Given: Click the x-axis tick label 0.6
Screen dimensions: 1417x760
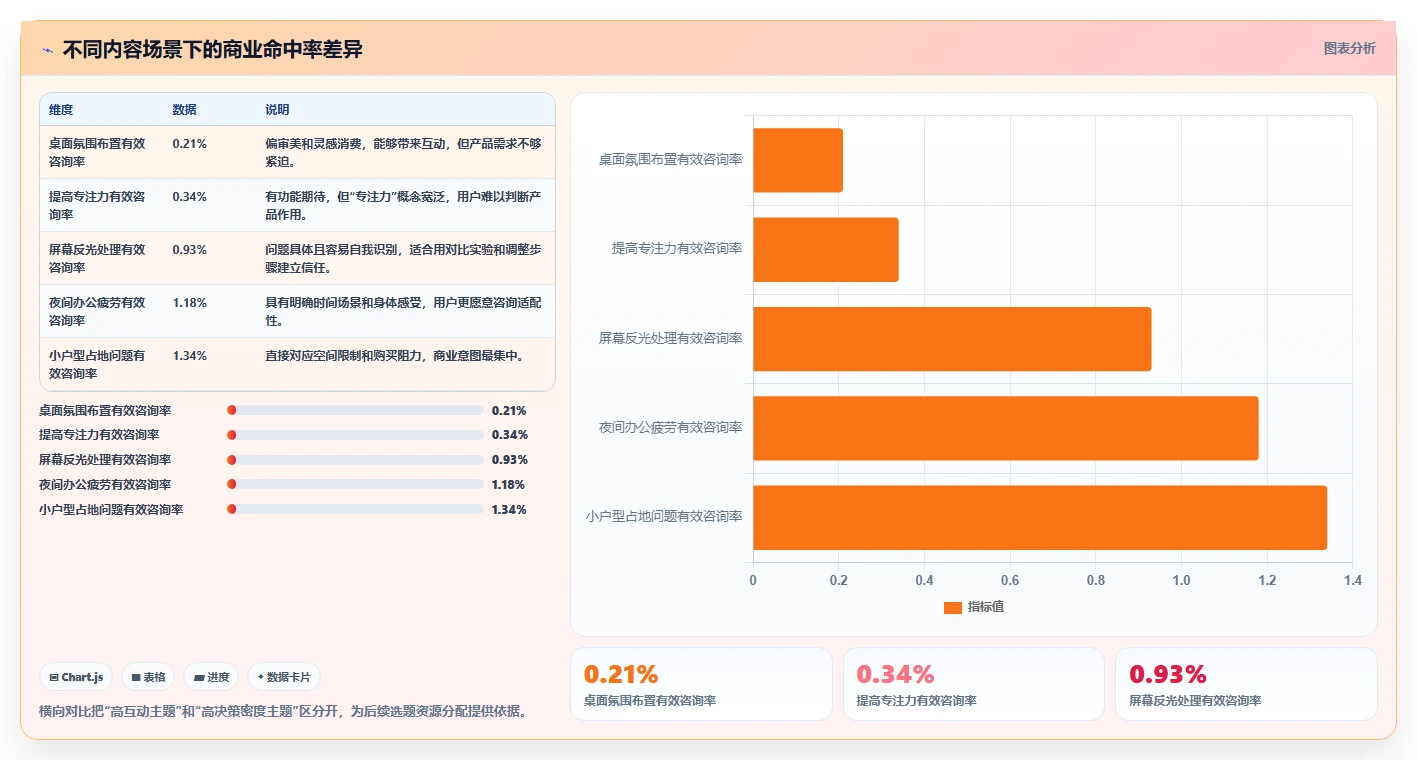Looking at the screenshot, I should (1010, 581).
